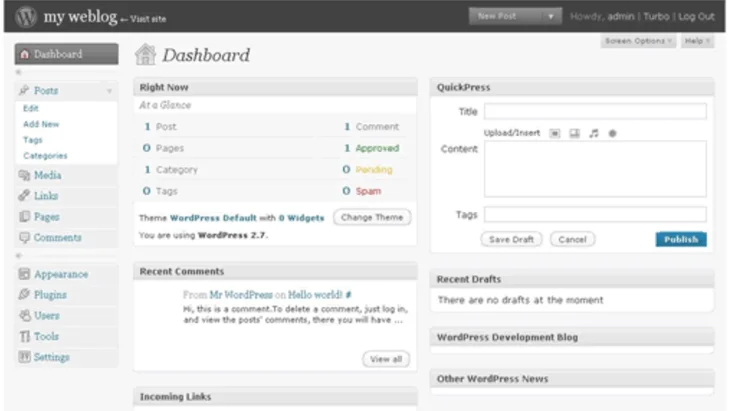Click the QuickPress Title input field
Image resolution: width=730 pixels, height=411 pixels.
pyautogui.click(x=595, y=112)
